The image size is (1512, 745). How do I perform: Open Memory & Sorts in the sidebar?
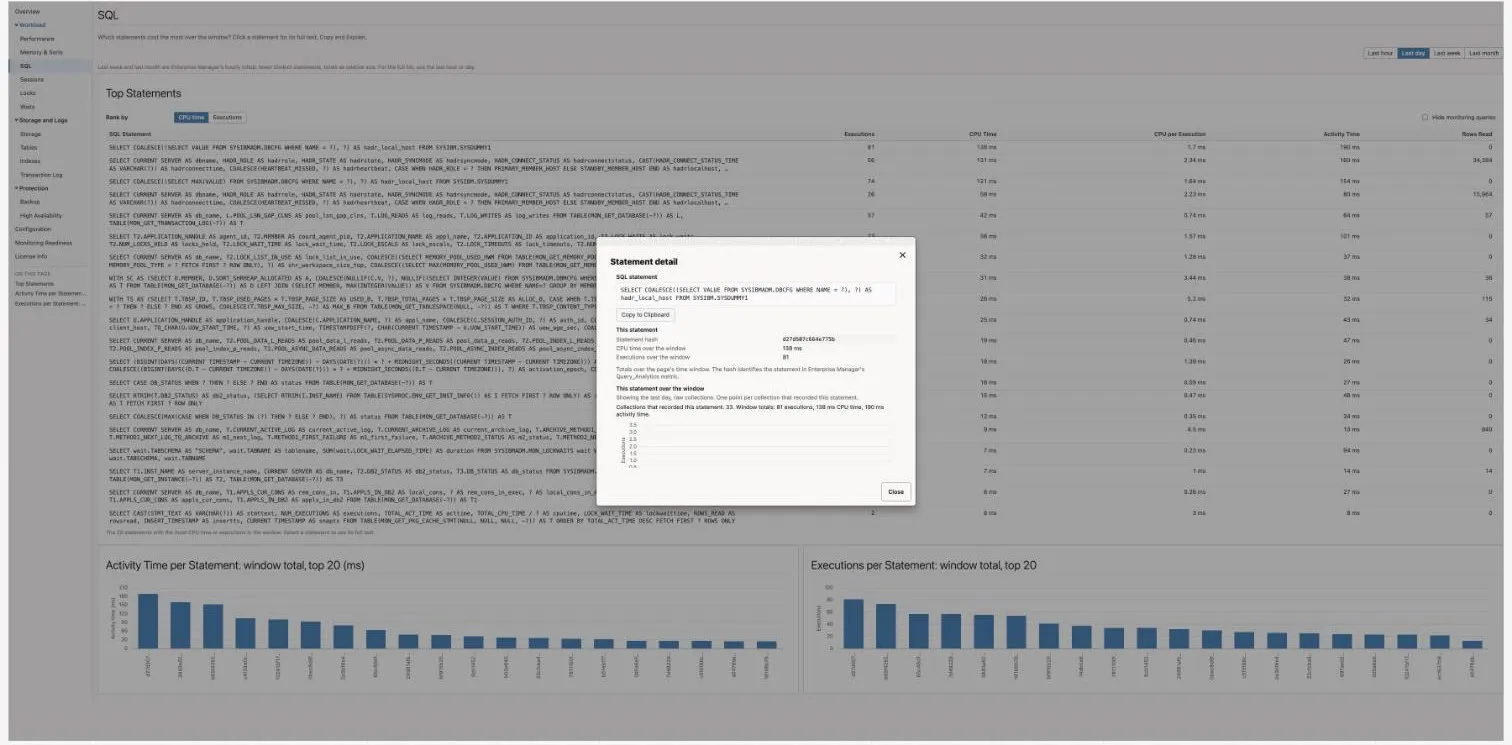pos(41,52)
